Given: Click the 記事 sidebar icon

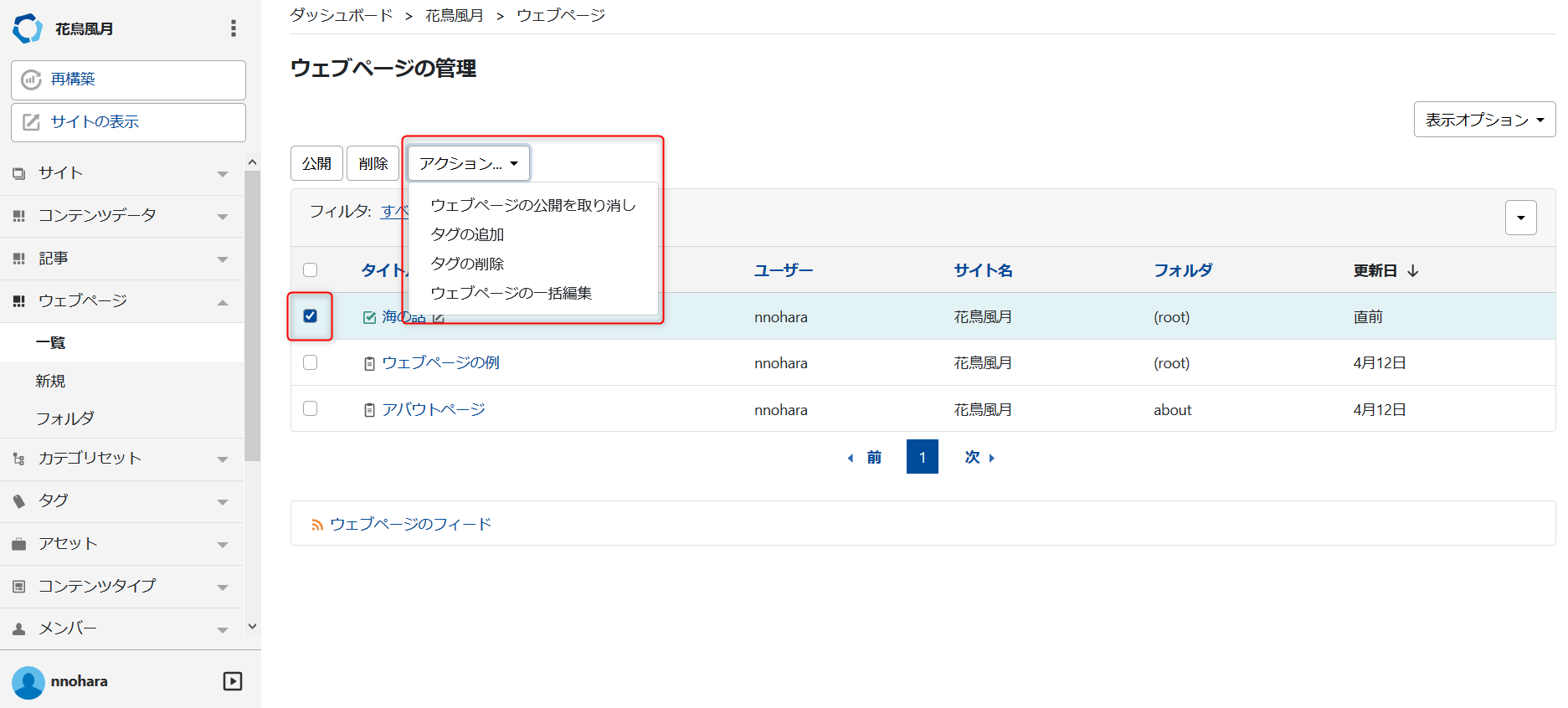Looking at the screenshot, I should [19, 259].
